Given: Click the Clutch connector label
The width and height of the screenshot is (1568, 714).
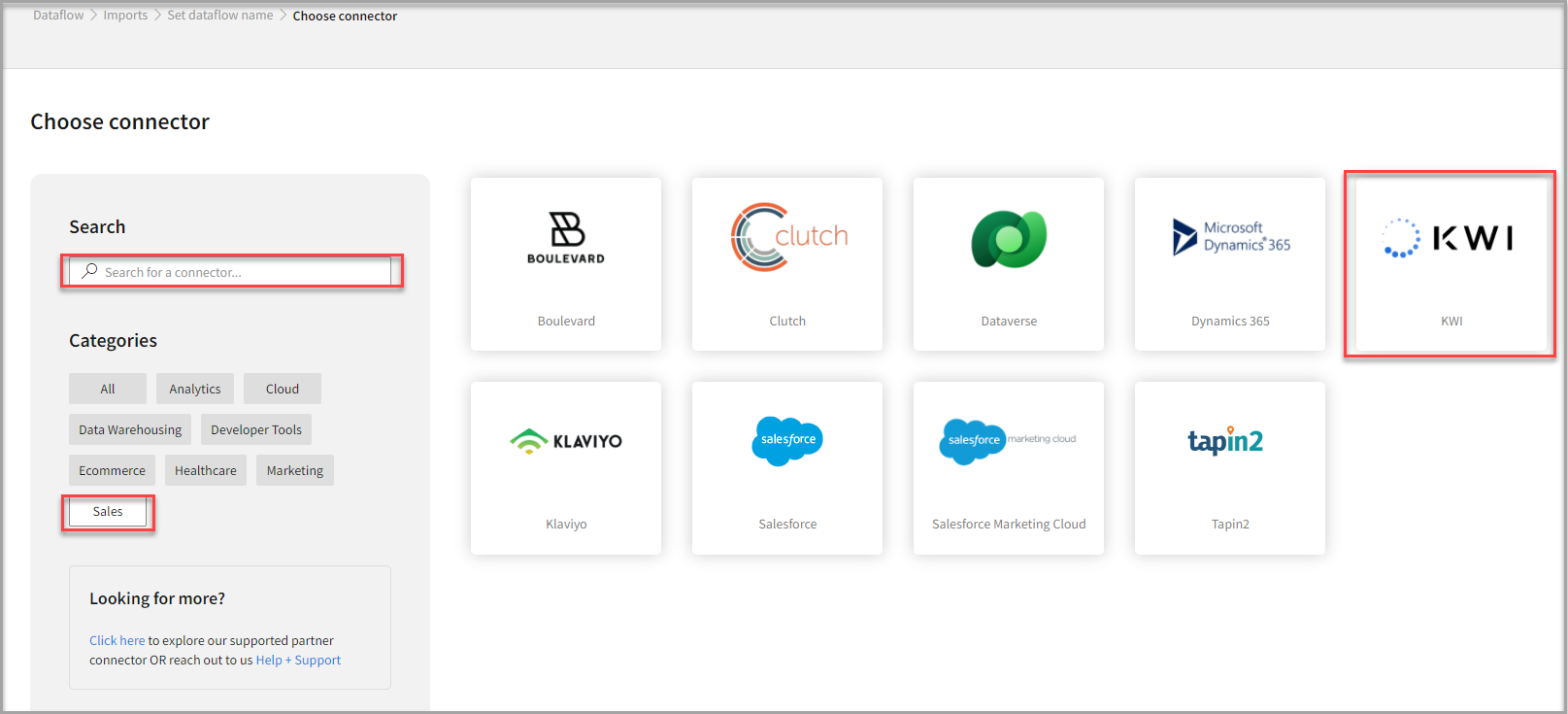Looking at the screenshot, I should tap(787, 321).
